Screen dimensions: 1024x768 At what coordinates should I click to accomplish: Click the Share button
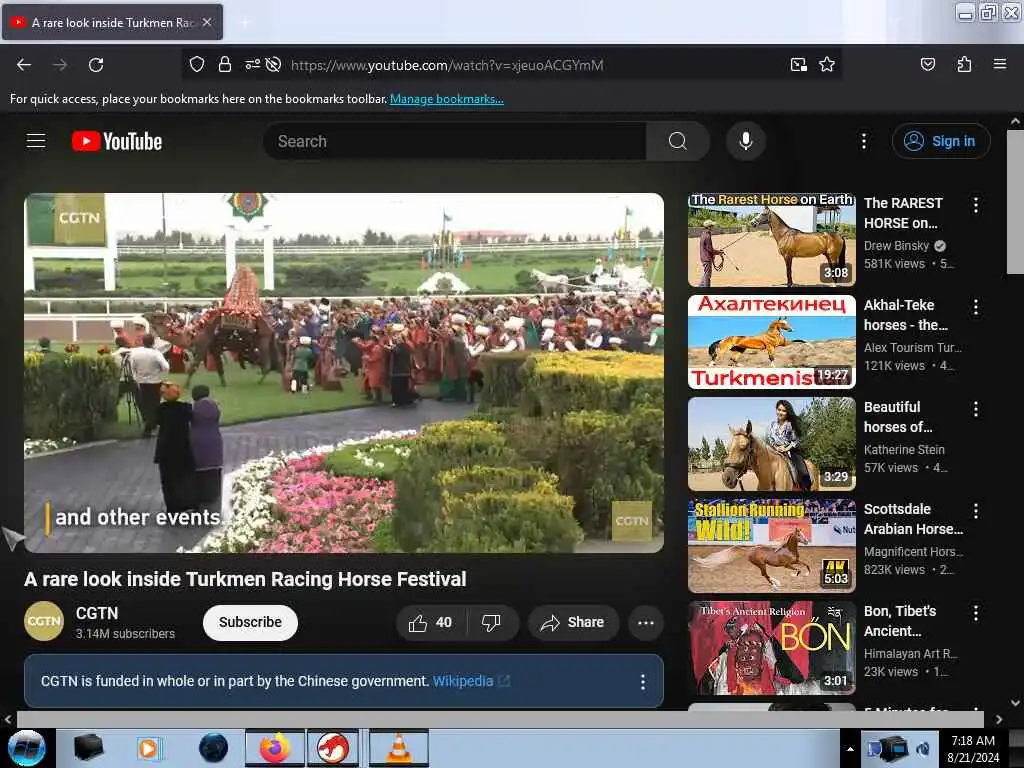[572, 623]
